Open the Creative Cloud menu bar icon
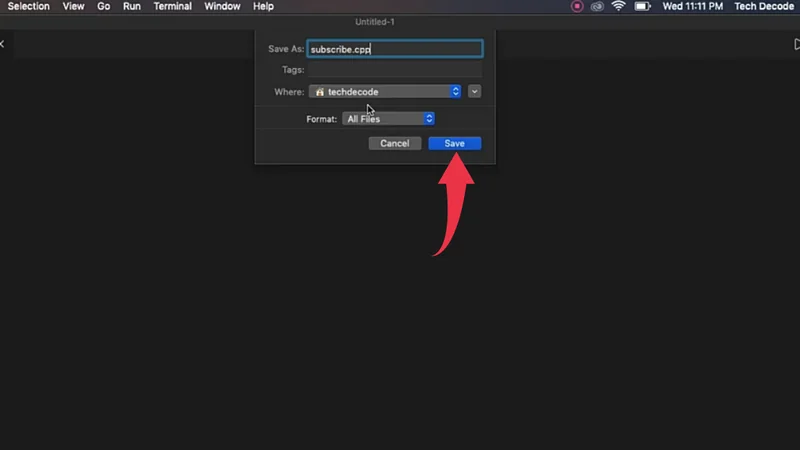The image size is (800, 450). point(597,6)
